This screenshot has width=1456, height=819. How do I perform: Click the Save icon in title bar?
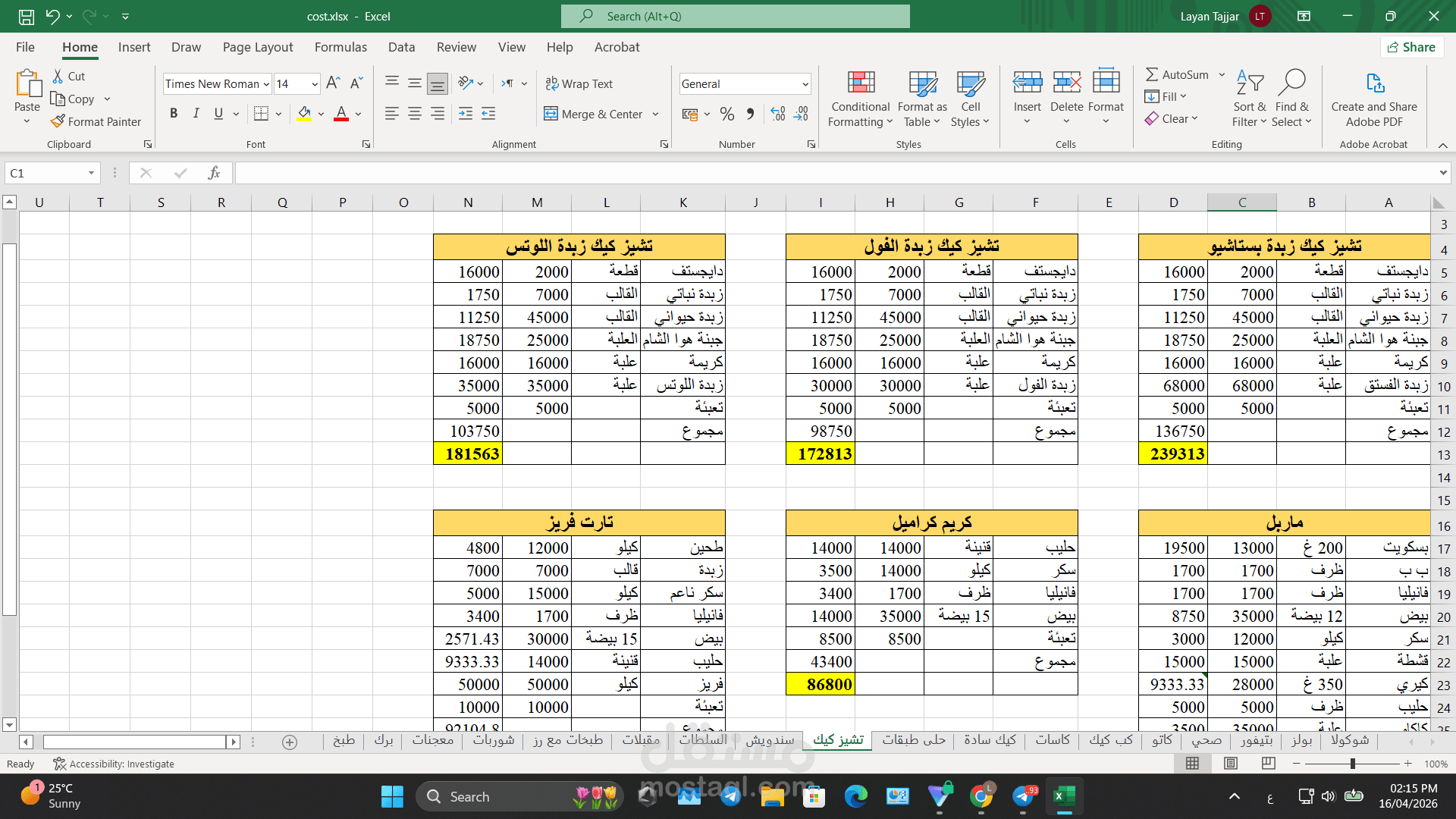pos(26,16)
